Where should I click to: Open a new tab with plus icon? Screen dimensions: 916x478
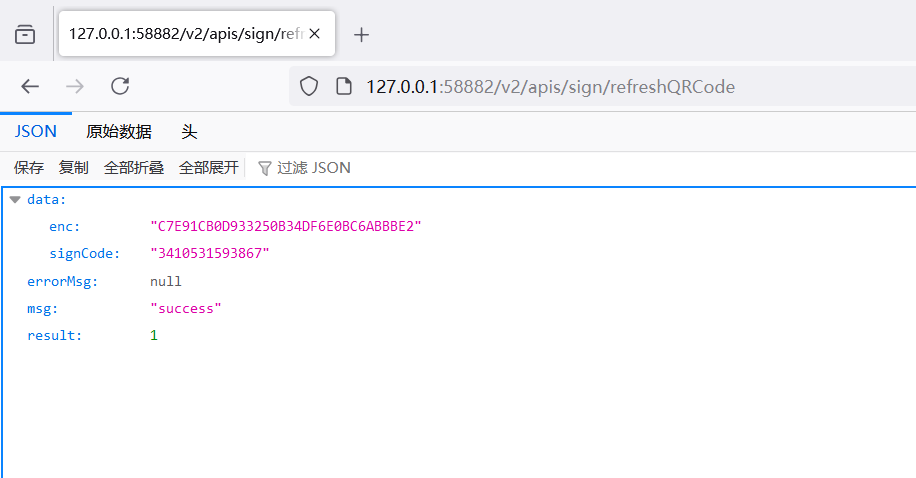coord(362,35)
